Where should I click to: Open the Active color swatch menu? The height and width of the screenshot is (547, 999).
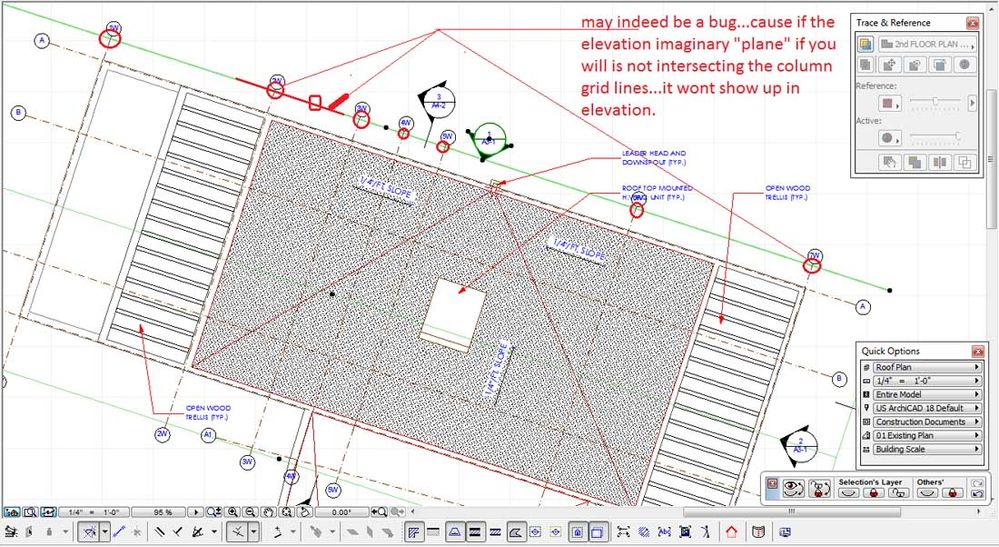click(890, 138)
